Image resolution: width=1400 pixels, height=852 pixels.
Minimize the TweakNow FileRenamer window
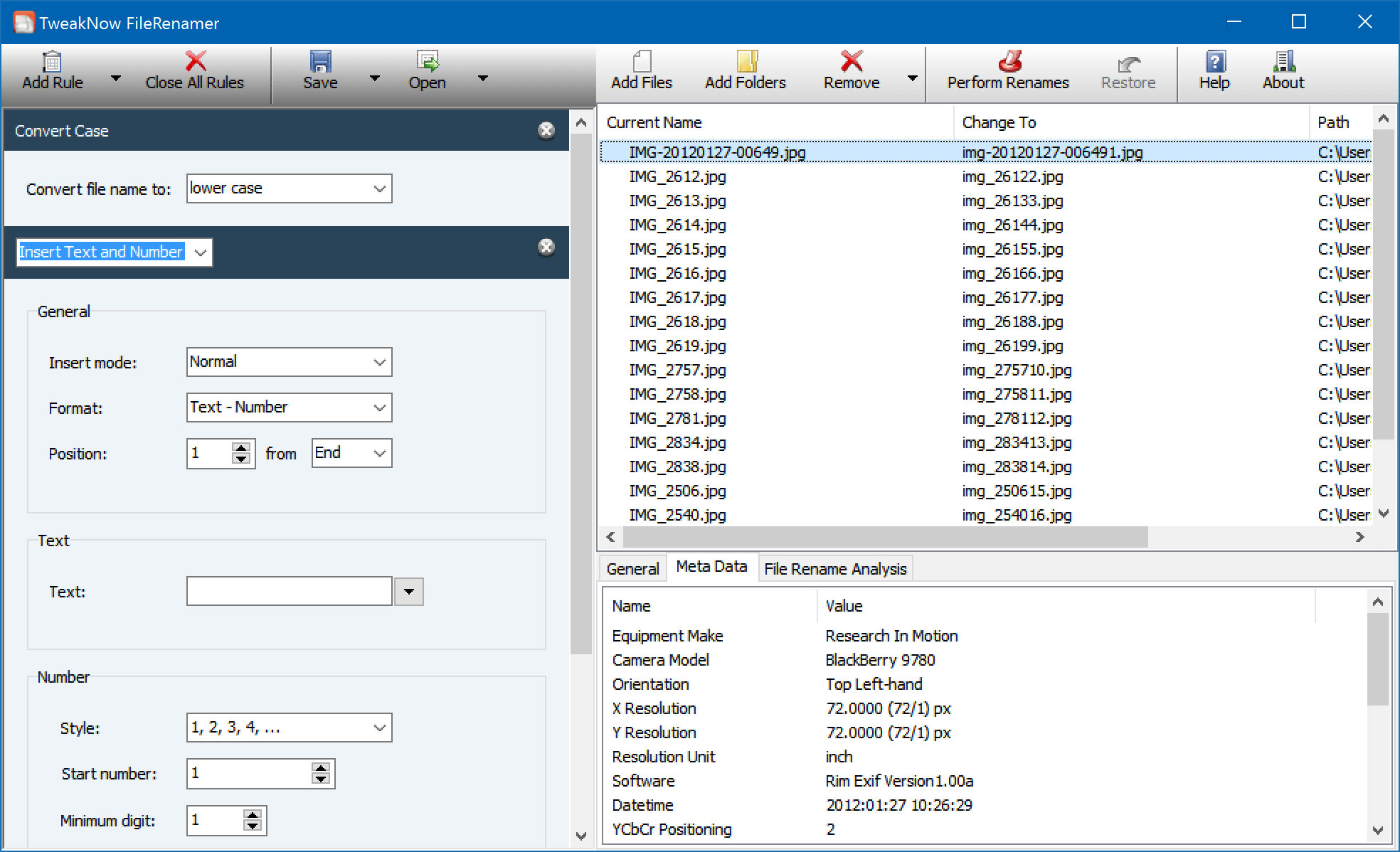point(1235,22)
